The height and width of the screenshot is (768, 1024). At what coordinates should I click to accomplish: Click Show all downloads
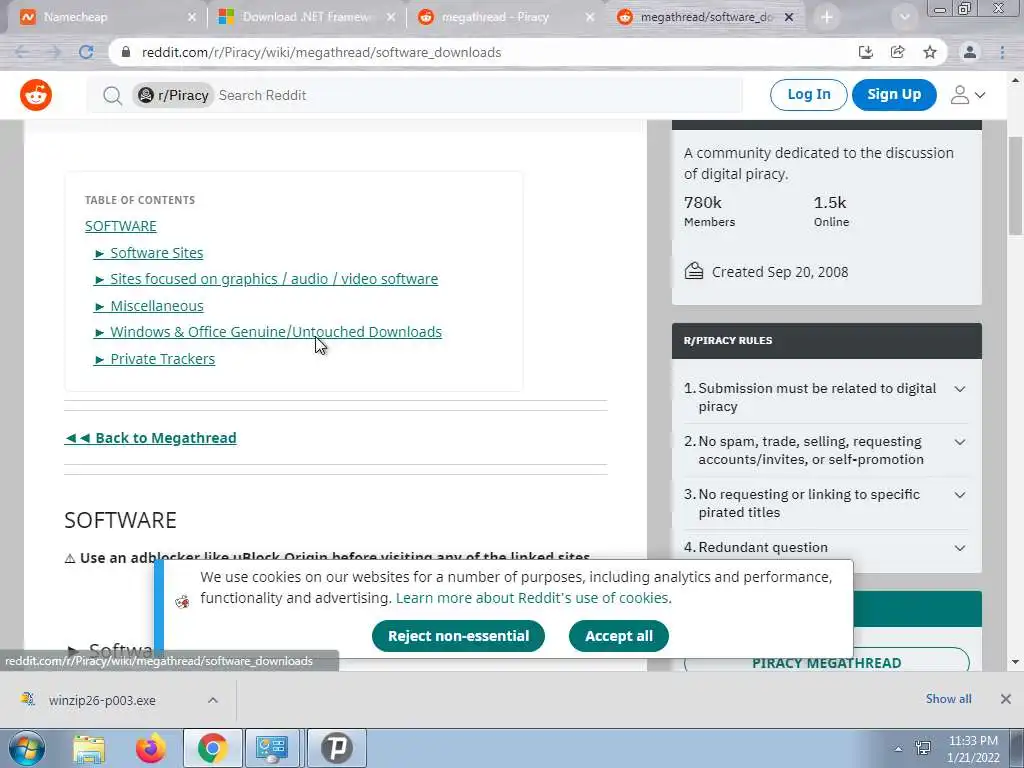point(948,699)
